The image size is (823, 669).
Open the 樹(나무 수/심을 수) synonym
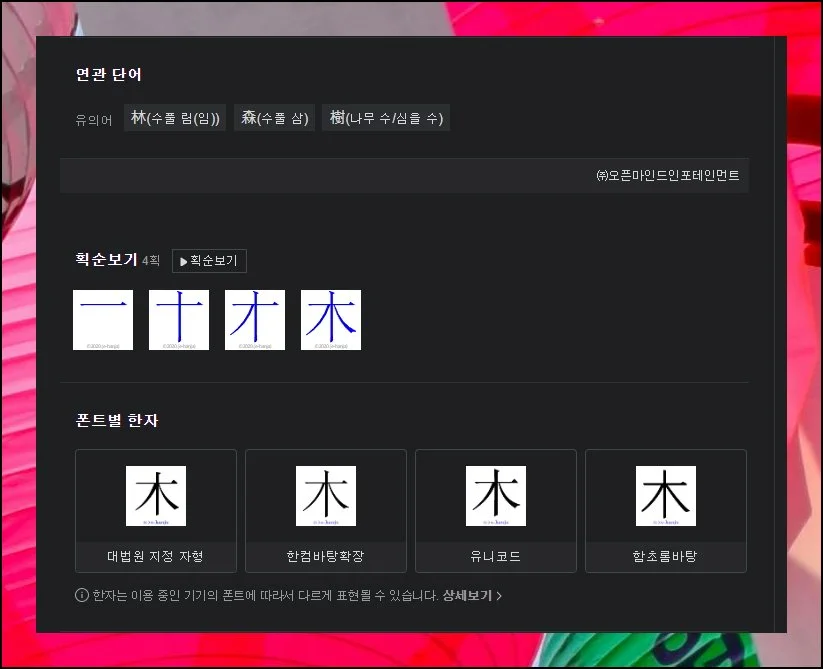click(386, 118)
